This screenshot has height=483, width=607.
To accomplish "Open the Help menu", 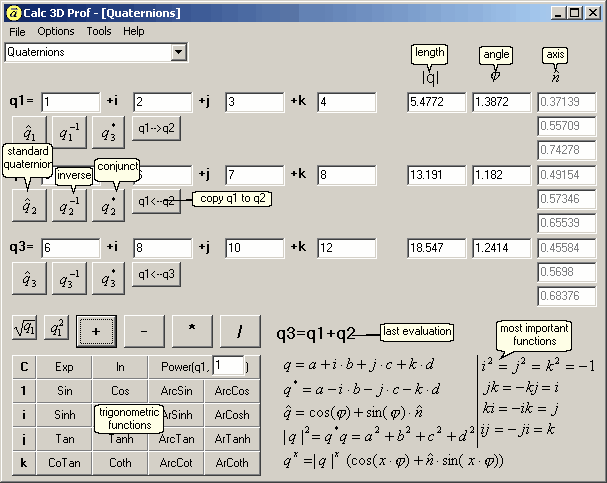I will point(134,31).
